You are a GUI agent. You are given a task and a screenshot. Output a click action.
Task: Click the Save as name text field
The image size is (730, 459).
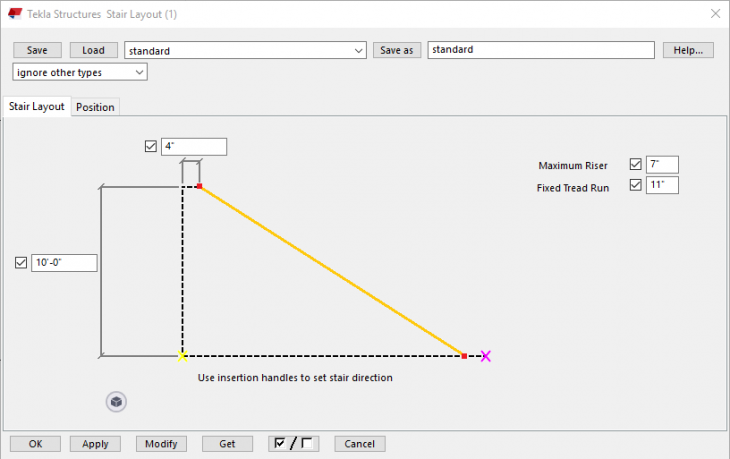(540, 50)
